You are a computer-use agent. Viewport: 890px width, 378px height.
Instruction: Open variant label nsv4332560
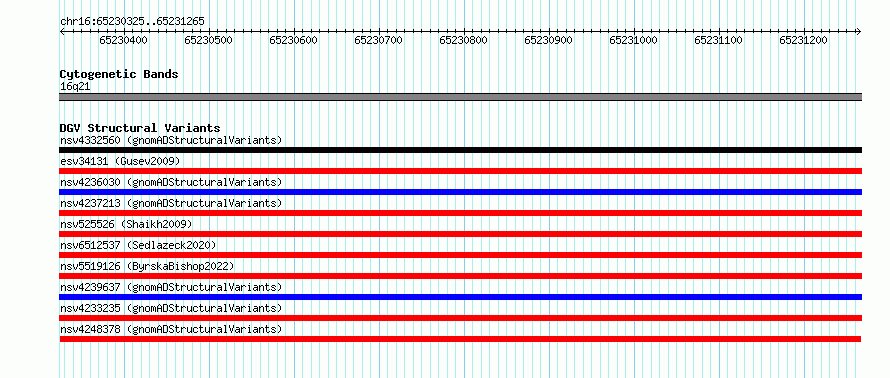coord(171,140)
